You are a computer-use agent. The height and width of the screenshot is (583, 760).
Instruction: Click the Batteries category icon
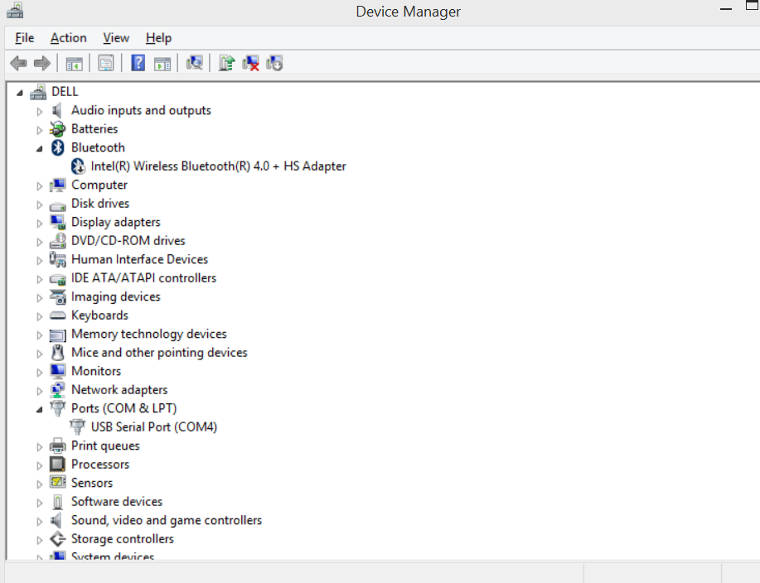coord(58,129)
